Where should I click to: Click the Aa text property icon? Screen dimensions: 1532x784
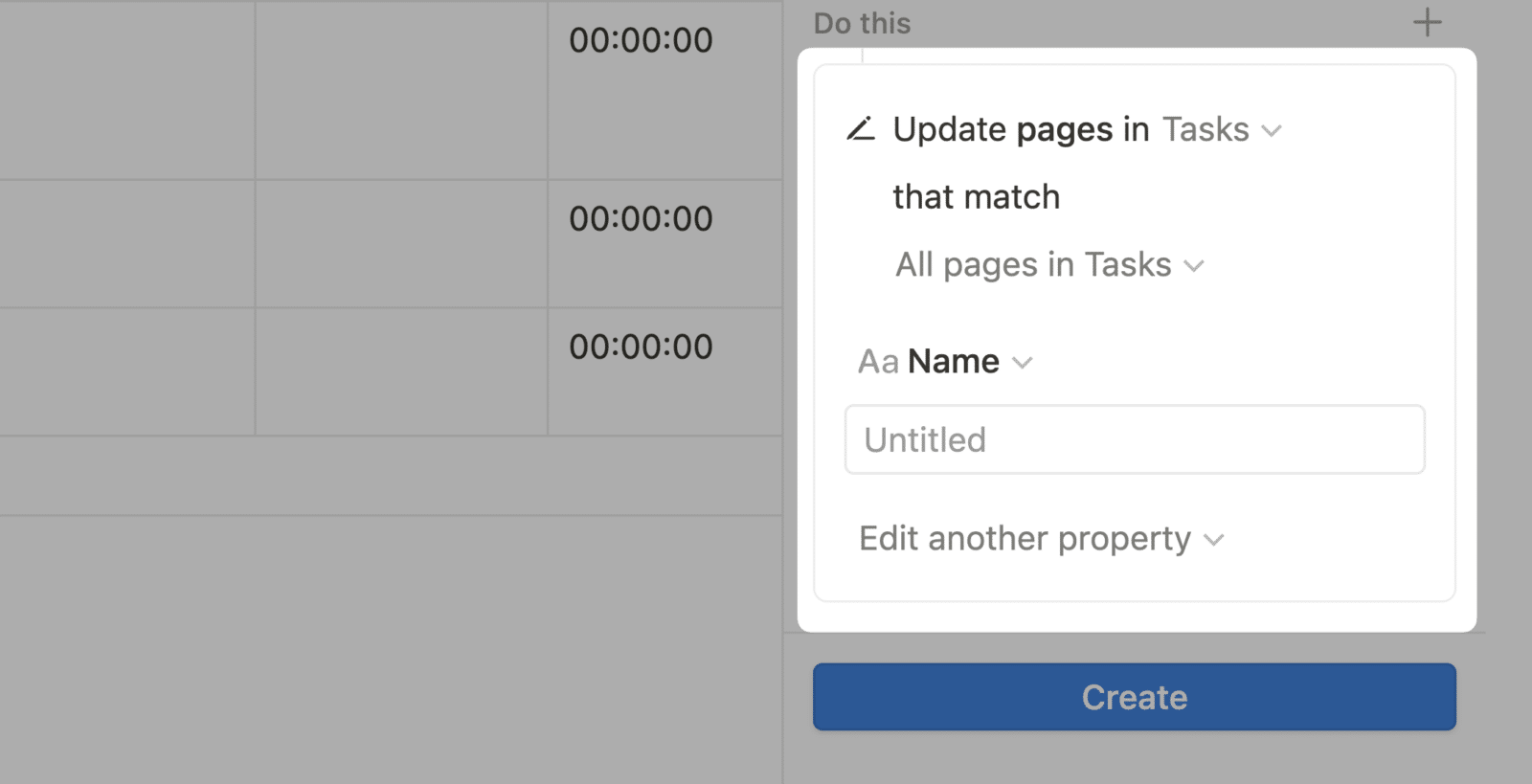(x=878, y=362)
